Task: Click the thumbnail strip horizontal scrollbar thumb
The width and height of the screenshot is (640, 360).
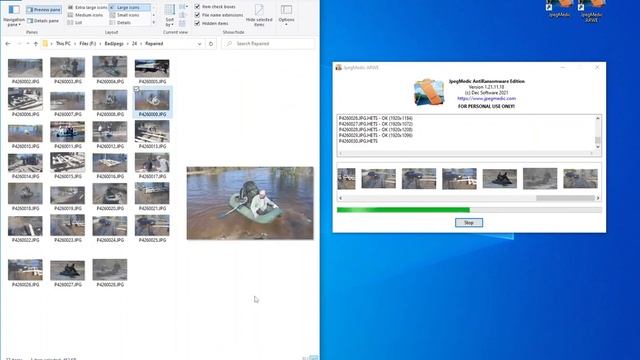Action: 565,198
